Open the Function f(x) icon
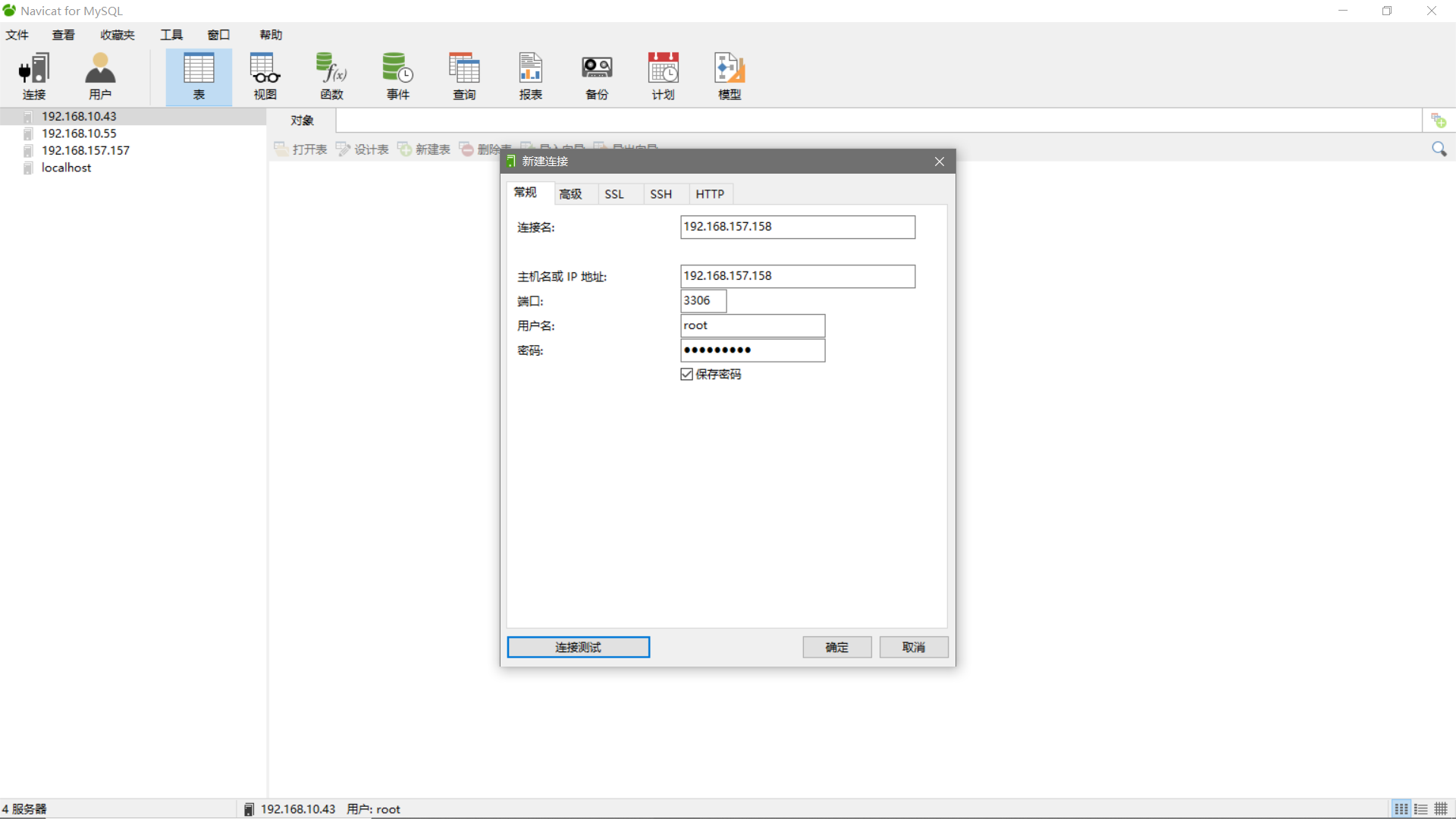This screenshot has width=1456, height=819. 331,76
